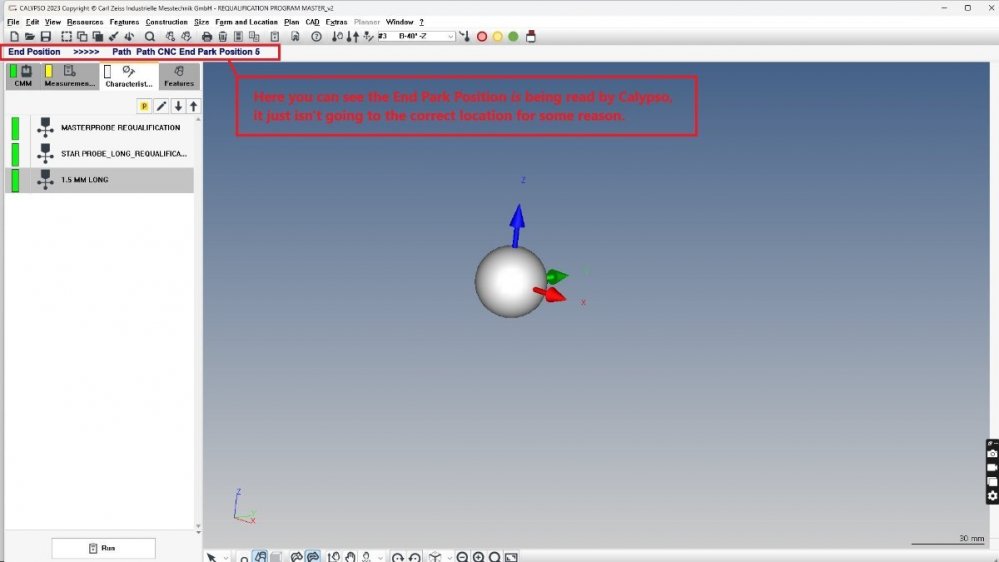Move item up with up arrow

point(193,106)
